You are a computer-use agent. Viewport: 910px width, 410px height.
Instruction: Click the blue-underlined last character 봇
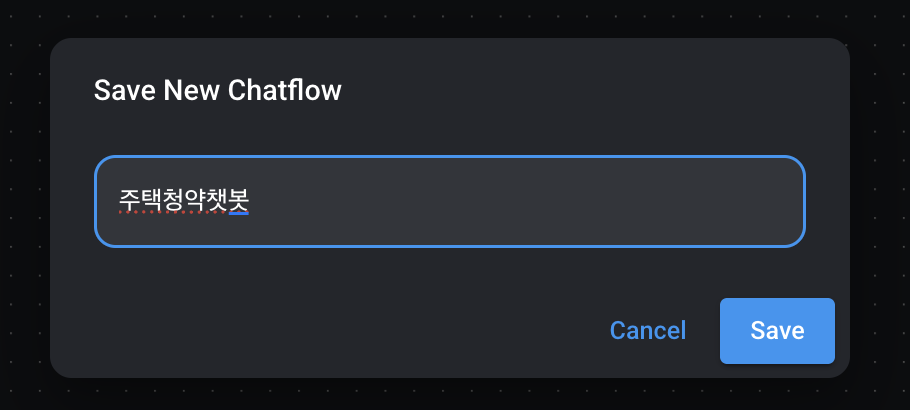[x=238, y=201]
